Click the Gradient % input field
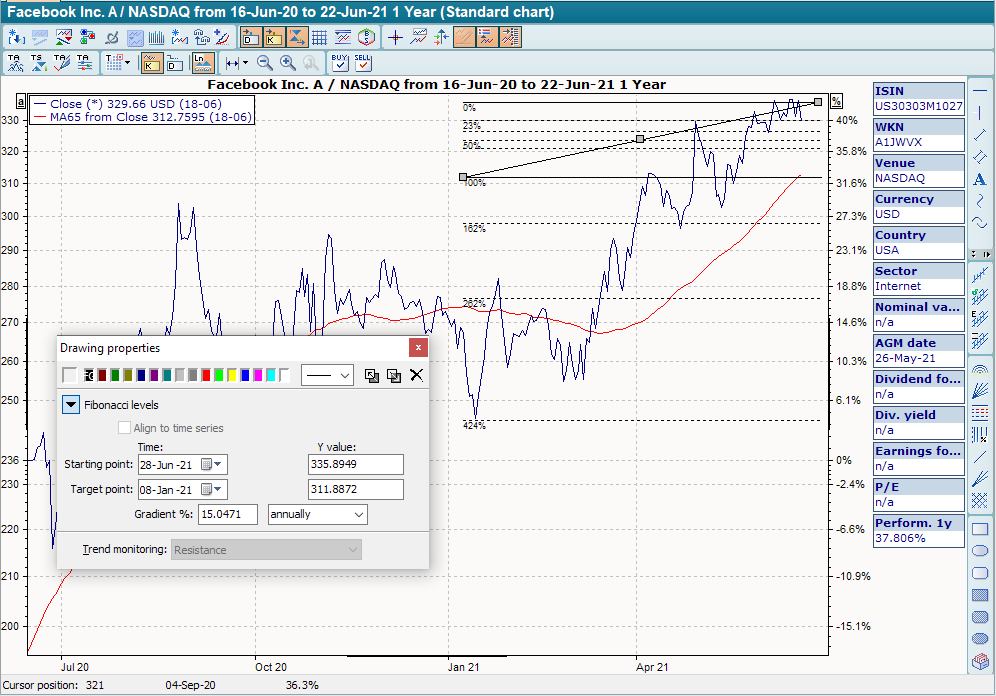This screenshot has height=696, width=996. point(228,514)
